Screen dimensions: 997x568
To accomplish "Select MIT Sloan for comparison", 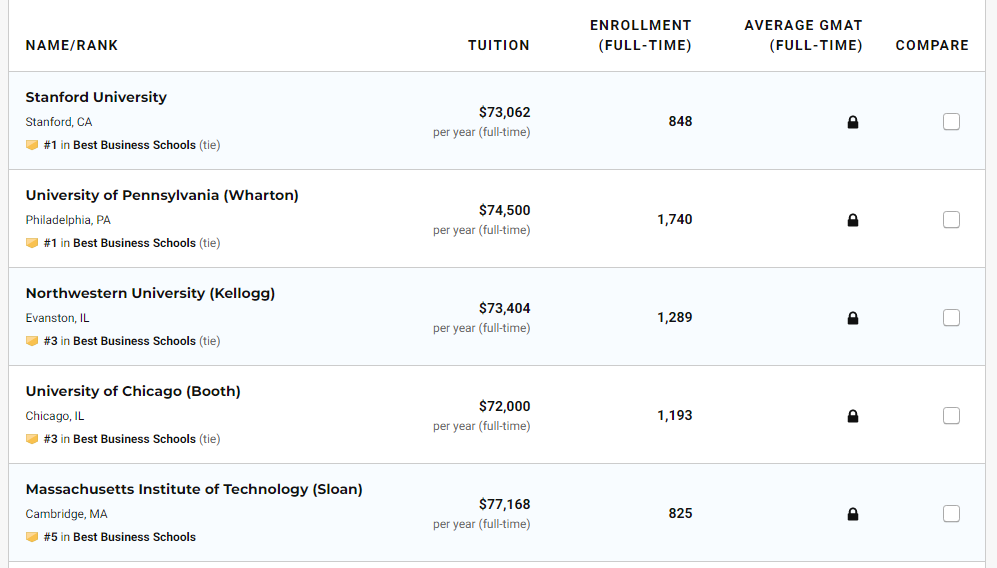I will [951, 513].
